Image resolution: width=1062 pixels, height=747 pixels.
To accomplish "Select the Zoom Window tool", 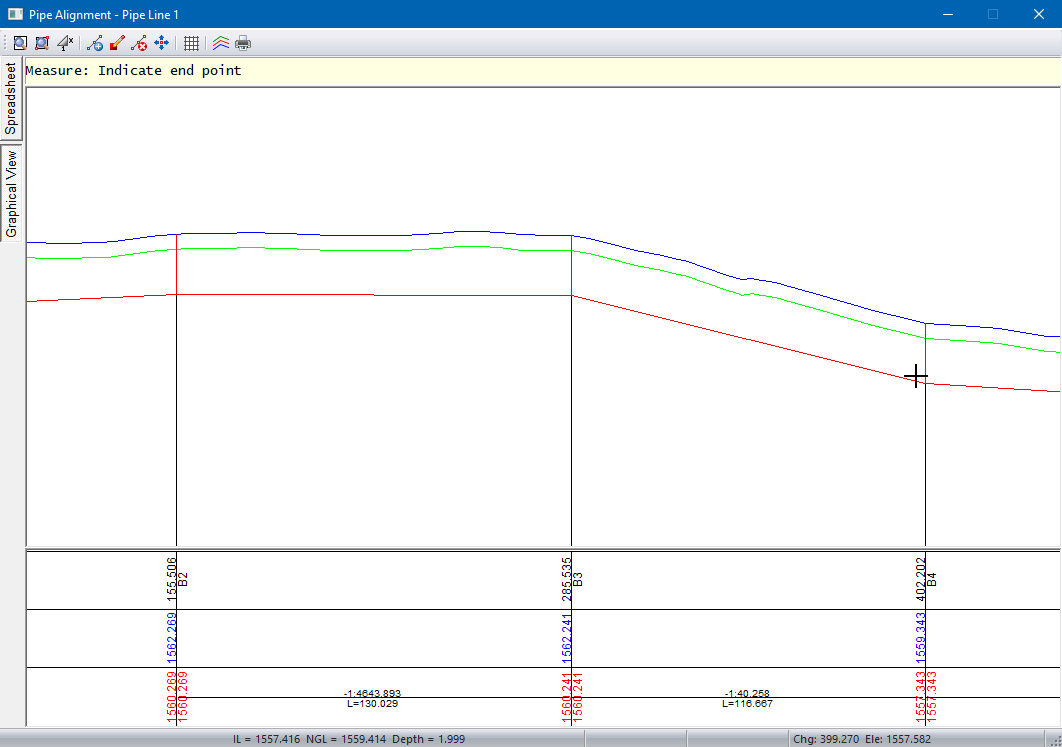I will coord(42,43).
